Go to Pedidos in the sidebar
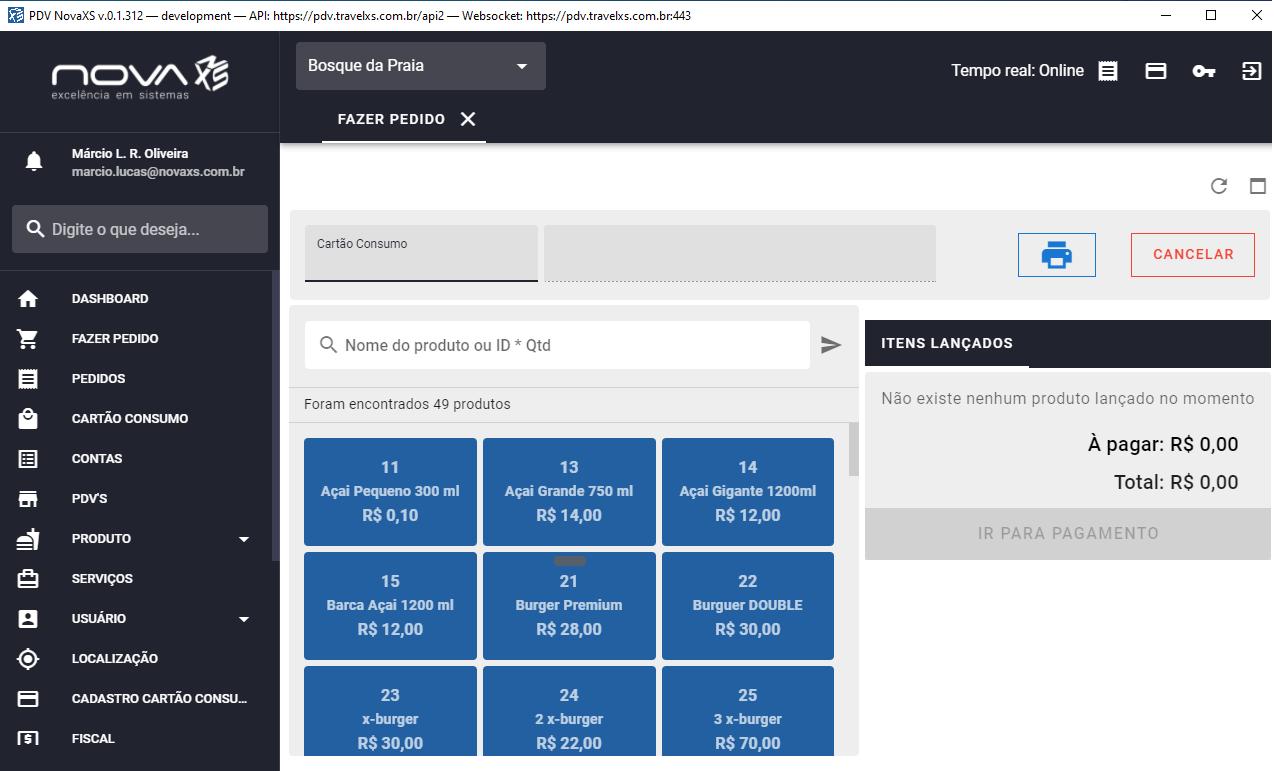The height and width of the screenshot is (771, 1274). click(x=98, y=379)
